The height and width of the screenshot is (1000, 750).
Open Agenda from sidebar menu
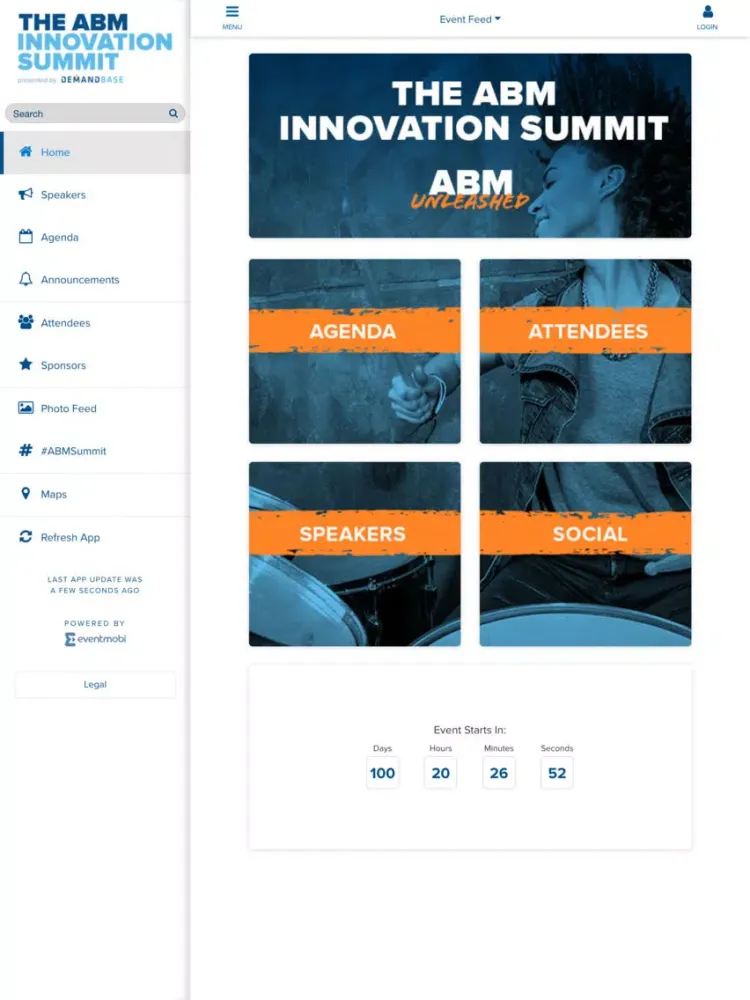95,237
